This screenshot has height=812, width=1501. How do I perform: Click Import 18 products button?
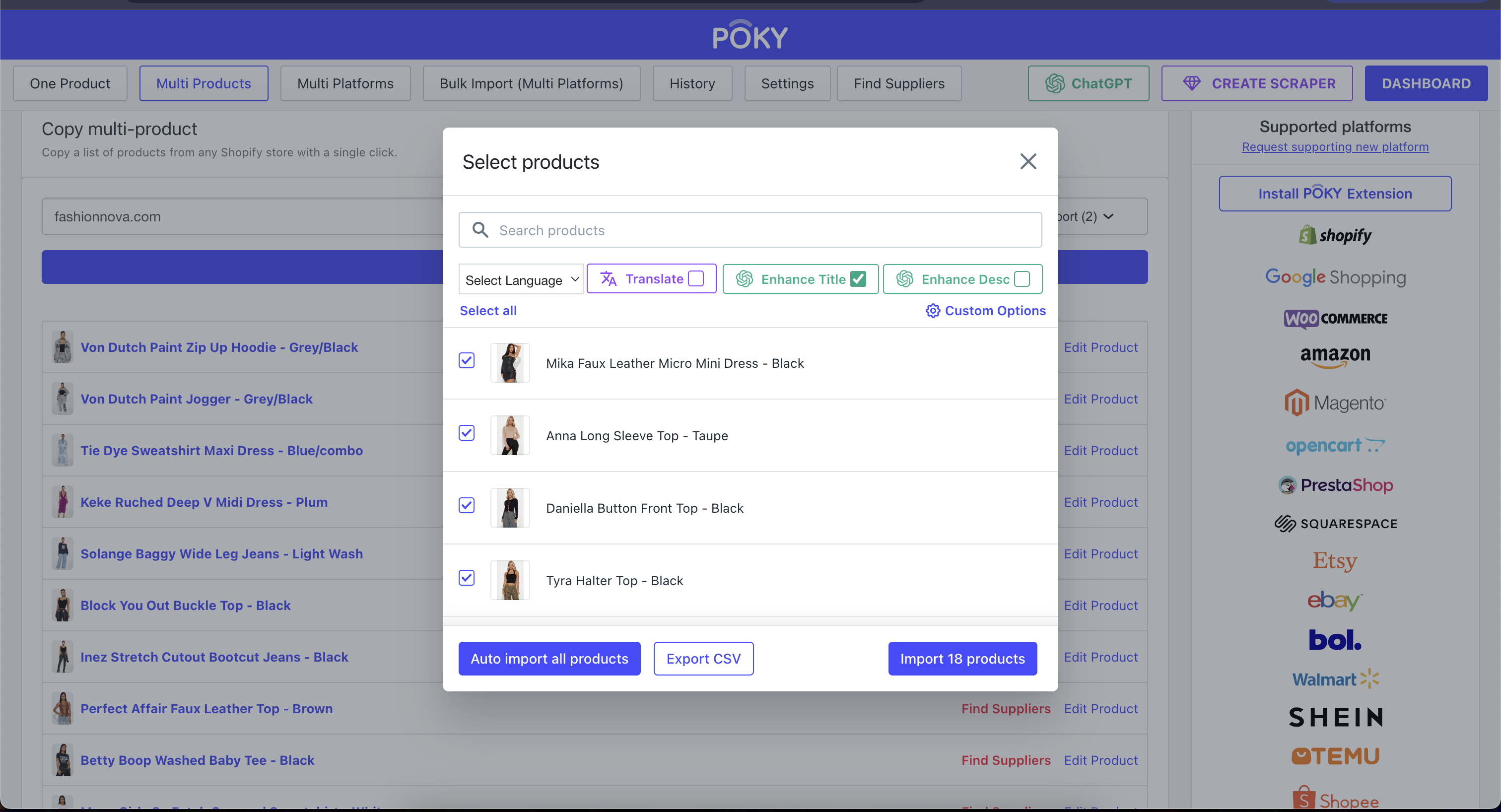[x=962, y=659]
